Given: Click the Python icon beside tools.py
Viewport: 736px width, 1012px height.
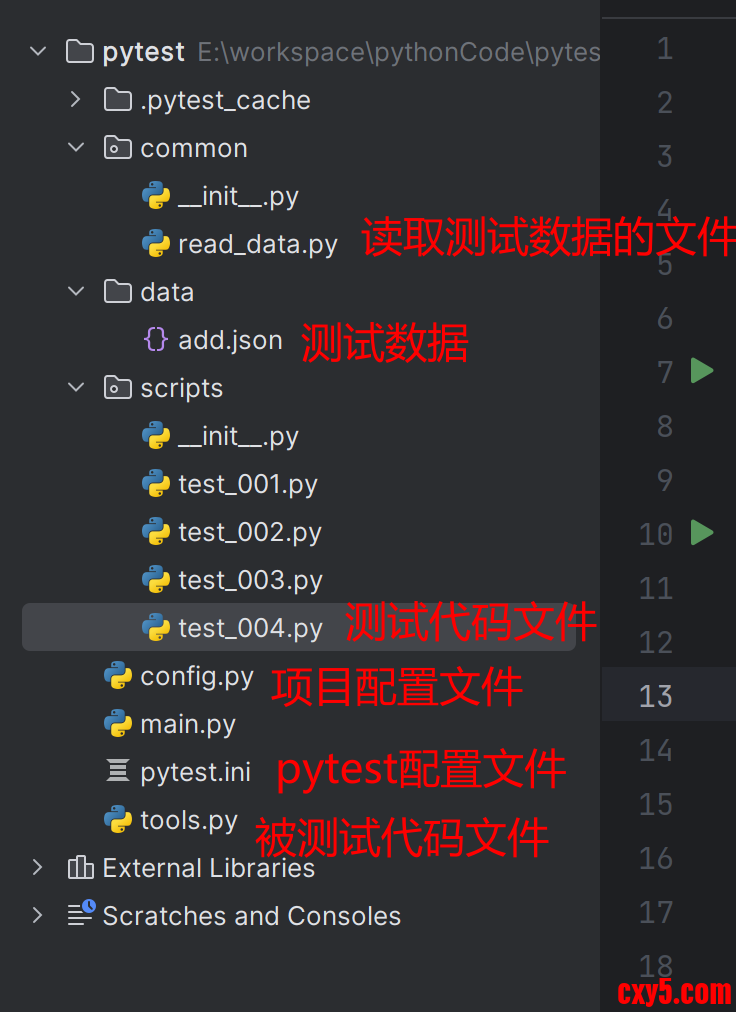Looking at the screenshot, I should 118,819.
